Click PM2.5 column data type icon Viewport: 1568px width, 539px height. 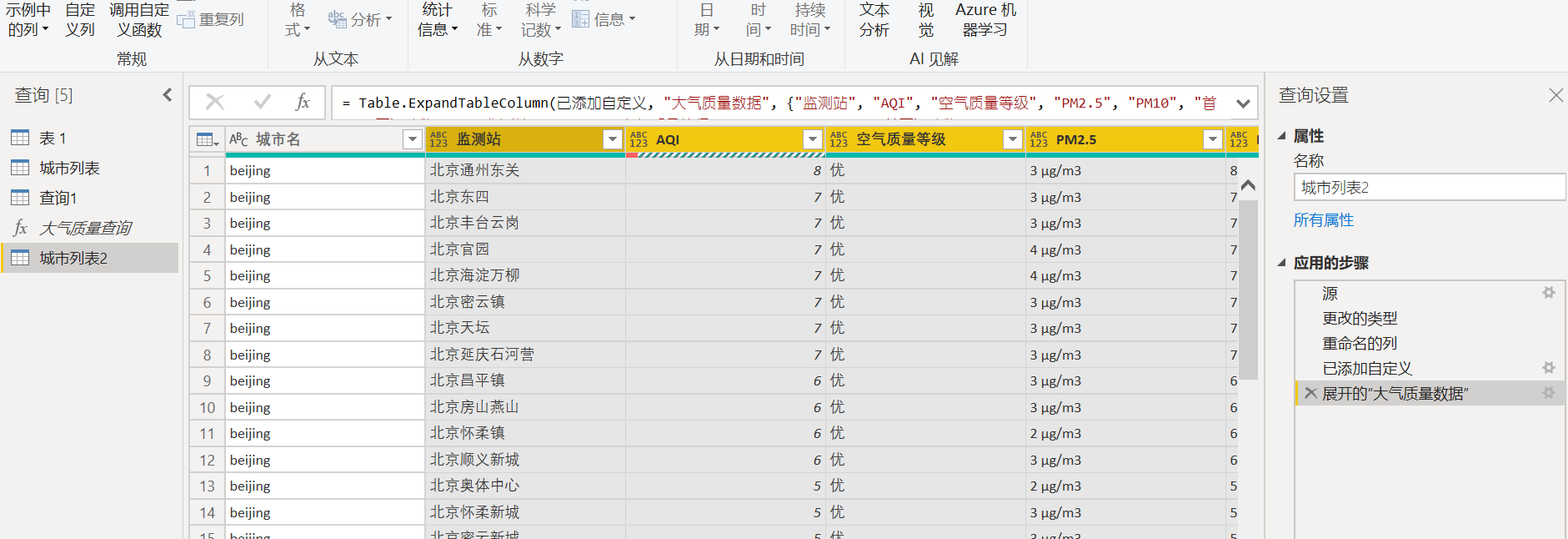pos(1039,139)
